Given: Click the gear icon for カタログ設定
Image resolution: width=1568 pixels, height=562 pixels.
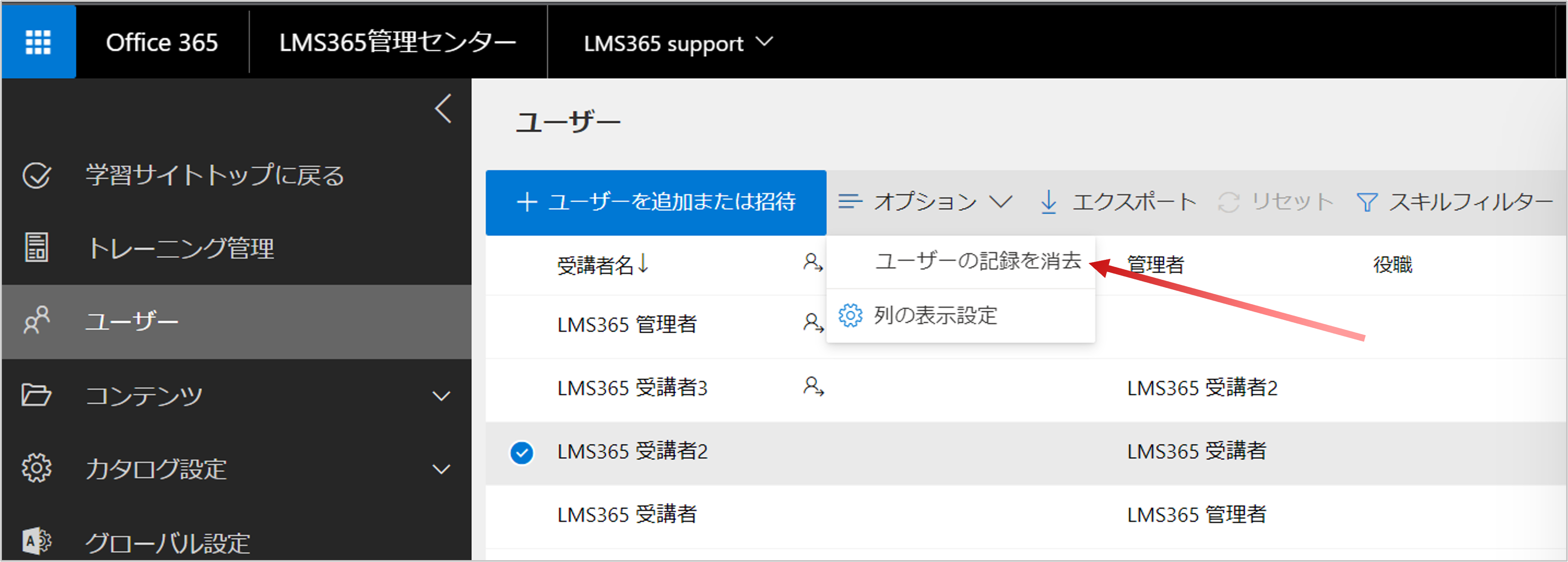Looking at the screenshot, I should point(37,468).
